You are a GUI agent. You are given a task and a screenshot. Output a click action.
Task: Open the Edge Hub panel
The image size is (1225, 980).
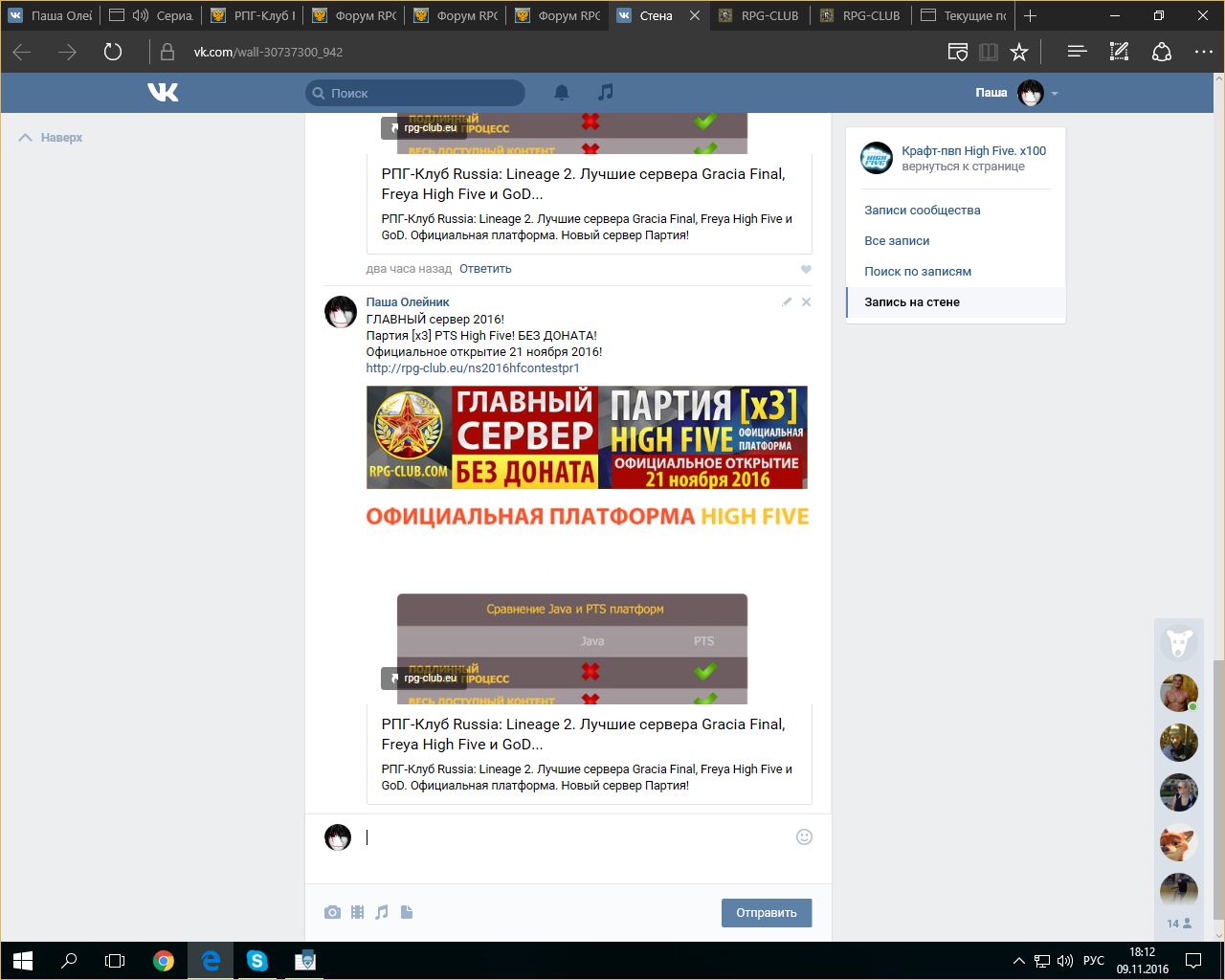point(1077,52)
